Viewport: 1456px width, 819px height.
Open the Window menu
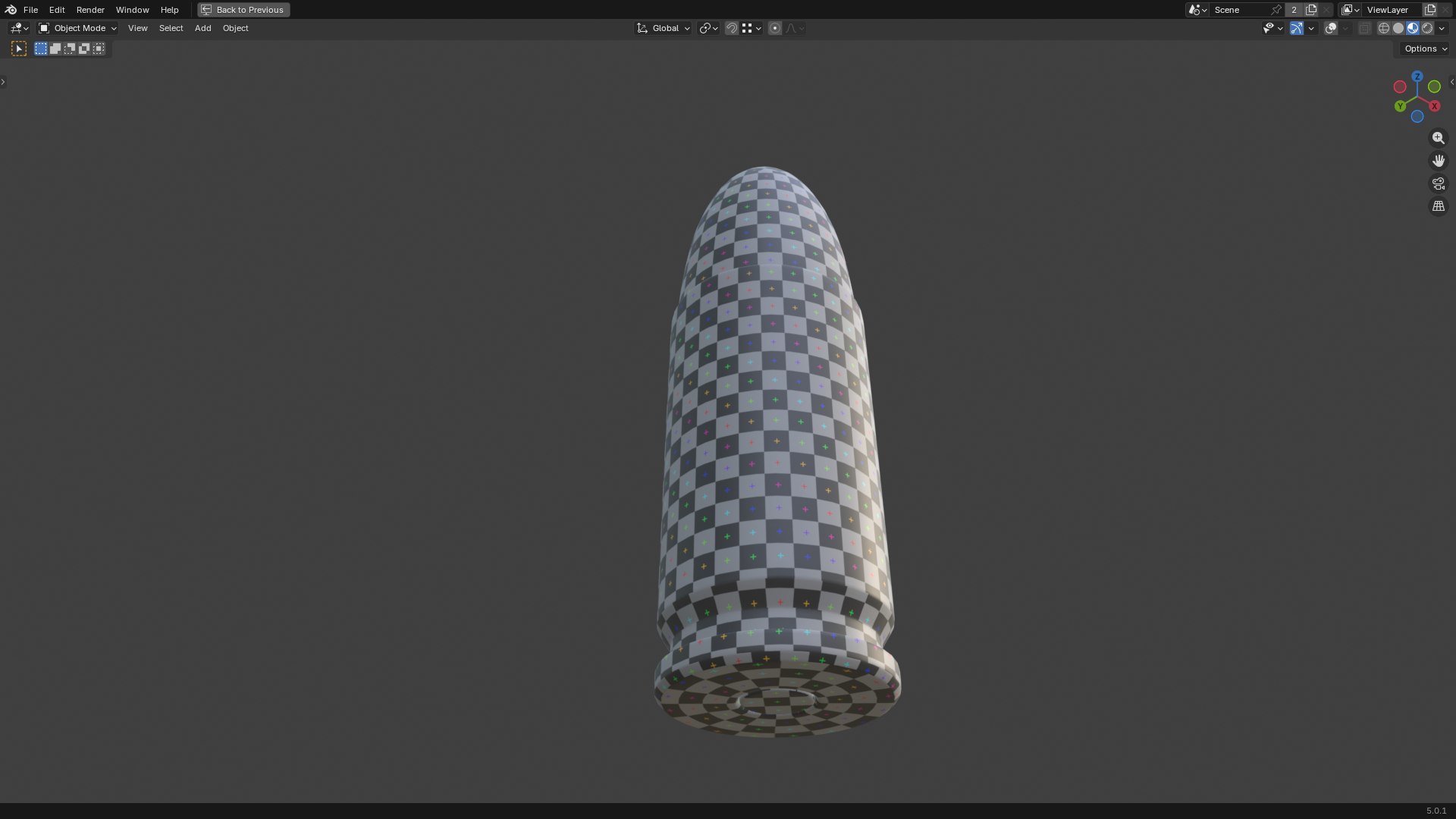(132, 10)
